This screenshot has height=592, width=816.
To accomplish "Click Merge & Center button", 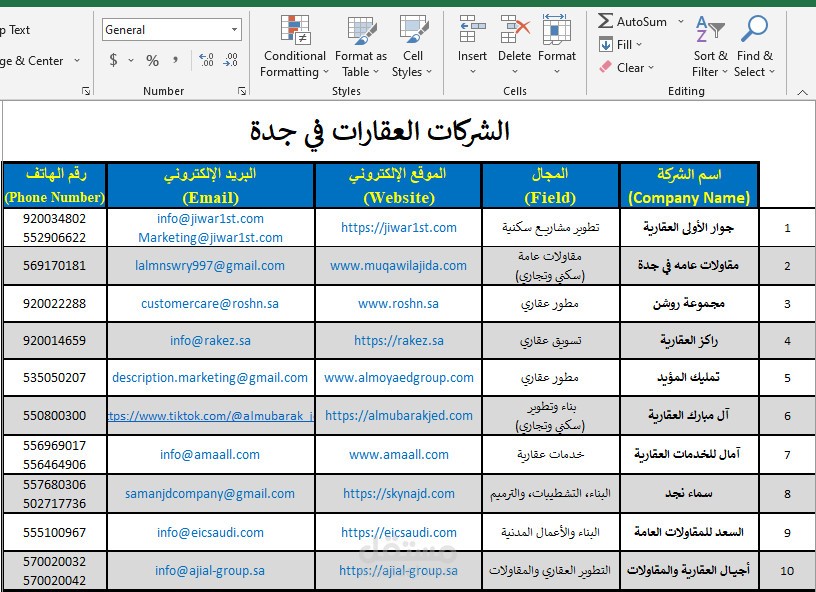I will 32,60.
